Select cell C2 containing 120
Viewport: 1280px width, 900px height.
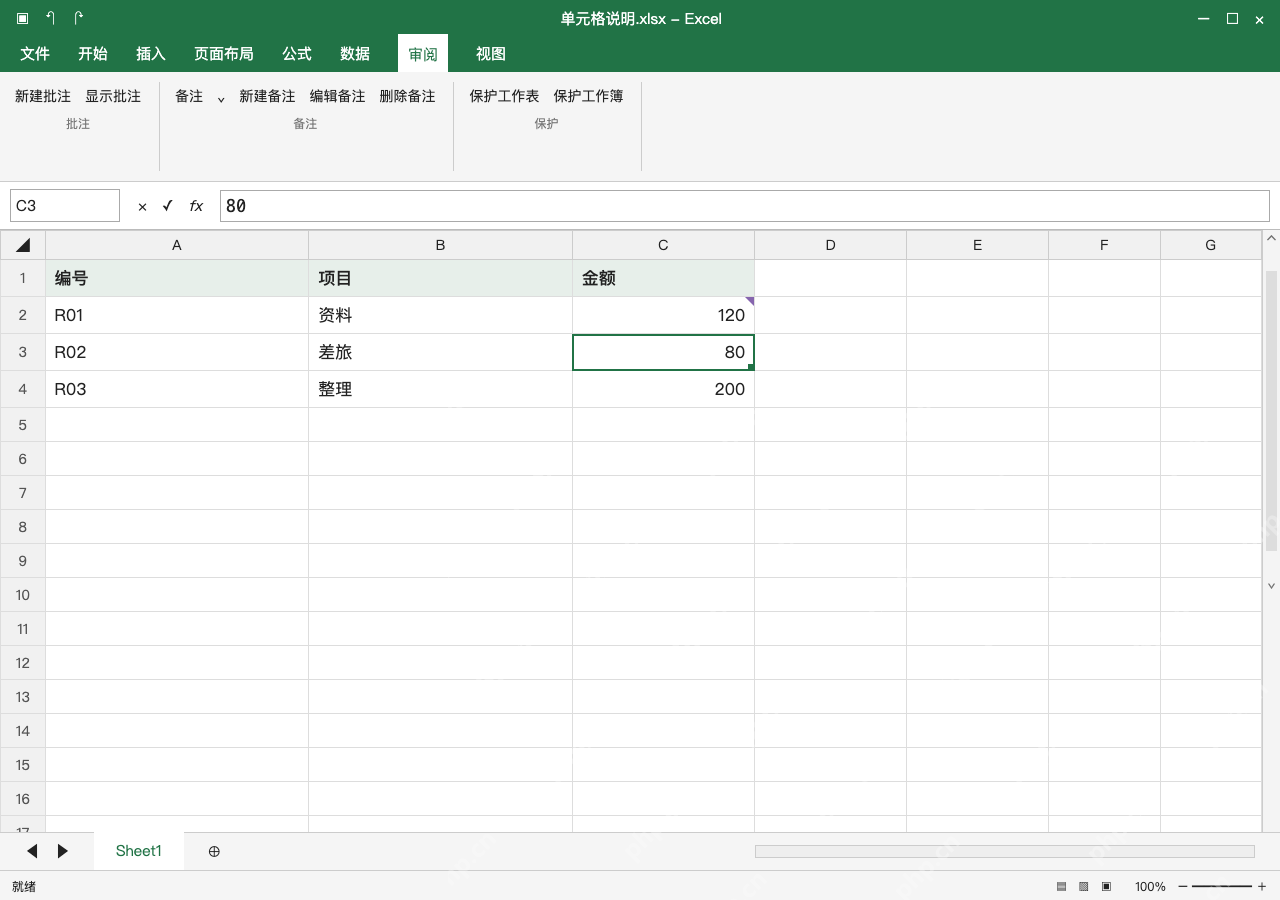[x=664, y=315]
